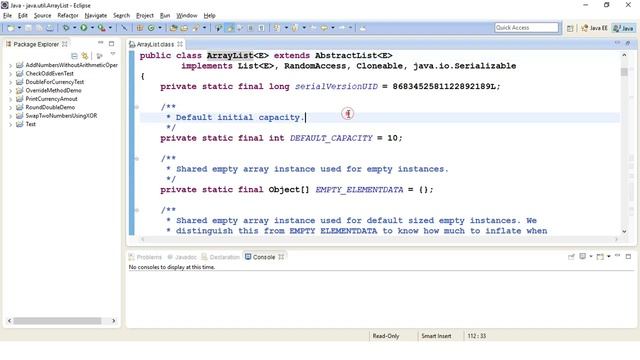
Task: Open the Source menu
Action: point(42,16)
